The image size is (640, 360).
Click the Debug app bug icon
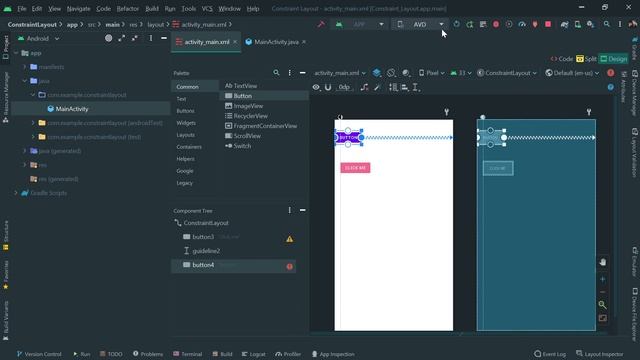(x=496, y=24)
